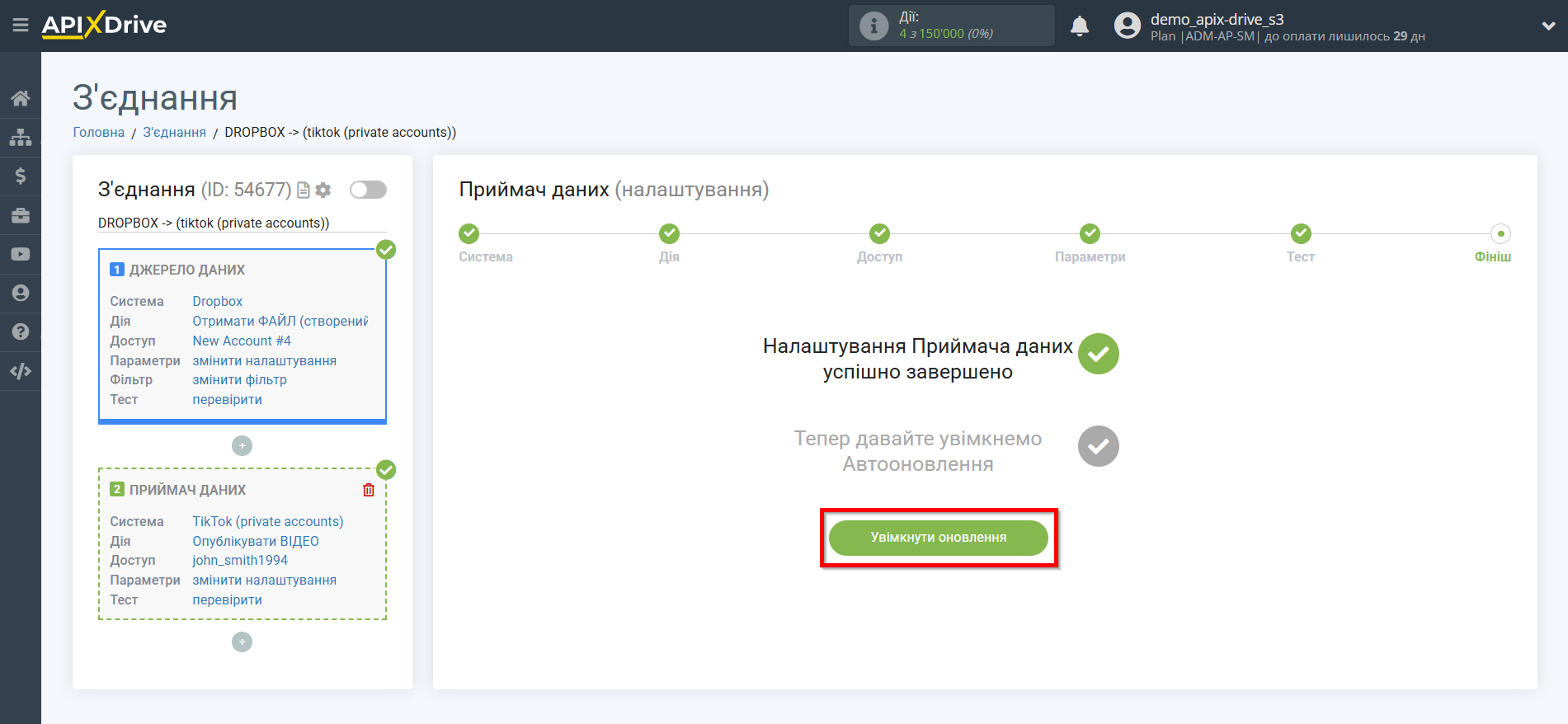Open the API code icon in sidebar
This screenshot has height=724, width=1568.
tap(21, 371)
